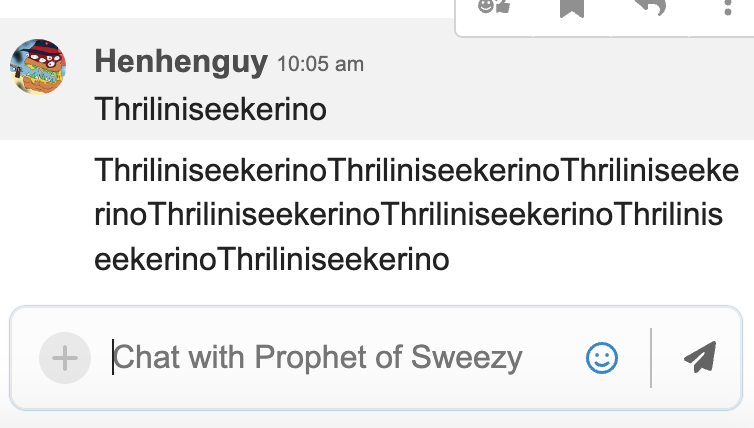Screen dimensions: 754x428
Task: Send the message with the paper plane
Action: click(700, 357)
